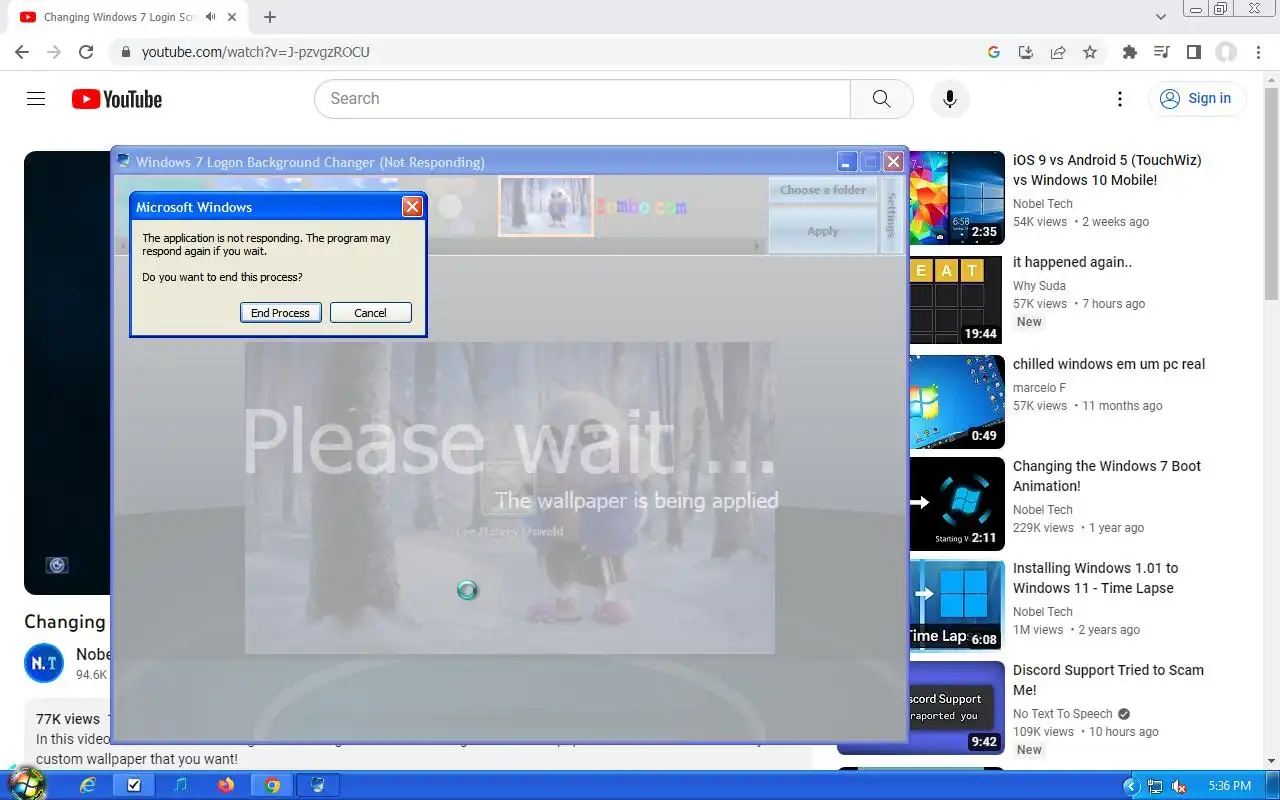The height and width of the screenshot is (800, 1280).
Task: Select the snowy forest wallpaper thumbnail
Action: (x=546, y=207)
